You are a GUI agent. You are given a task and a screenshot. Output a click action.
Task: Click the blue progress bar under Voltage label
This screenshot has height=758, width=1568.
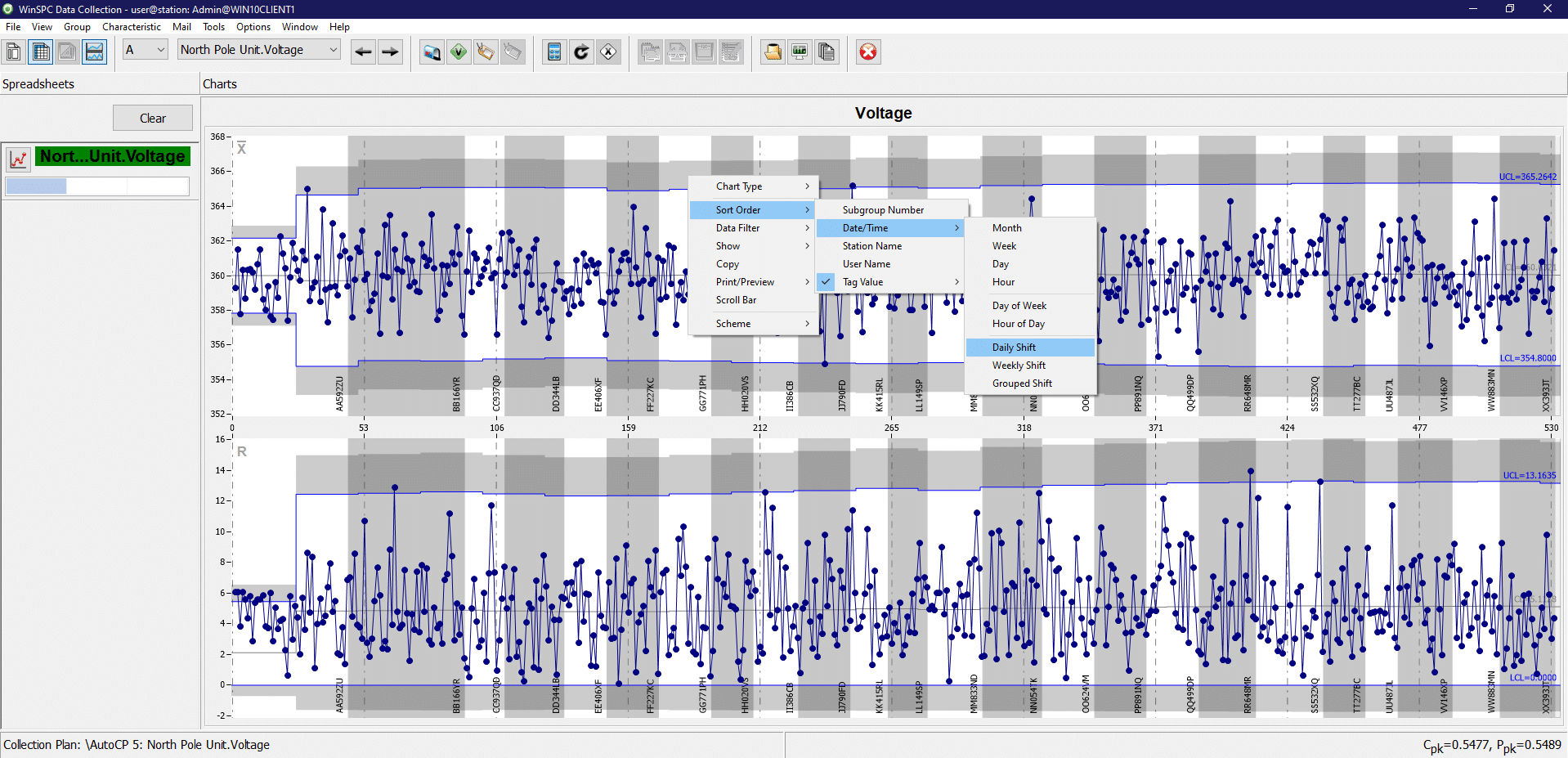pyautogui.click(x=37, y=186)
